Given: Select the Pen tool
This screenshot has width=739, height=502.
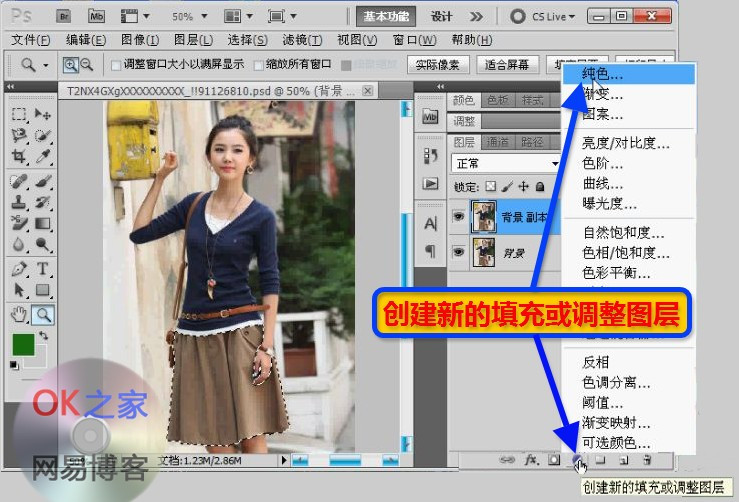Looking at the screenshot, I should [18, 269].
